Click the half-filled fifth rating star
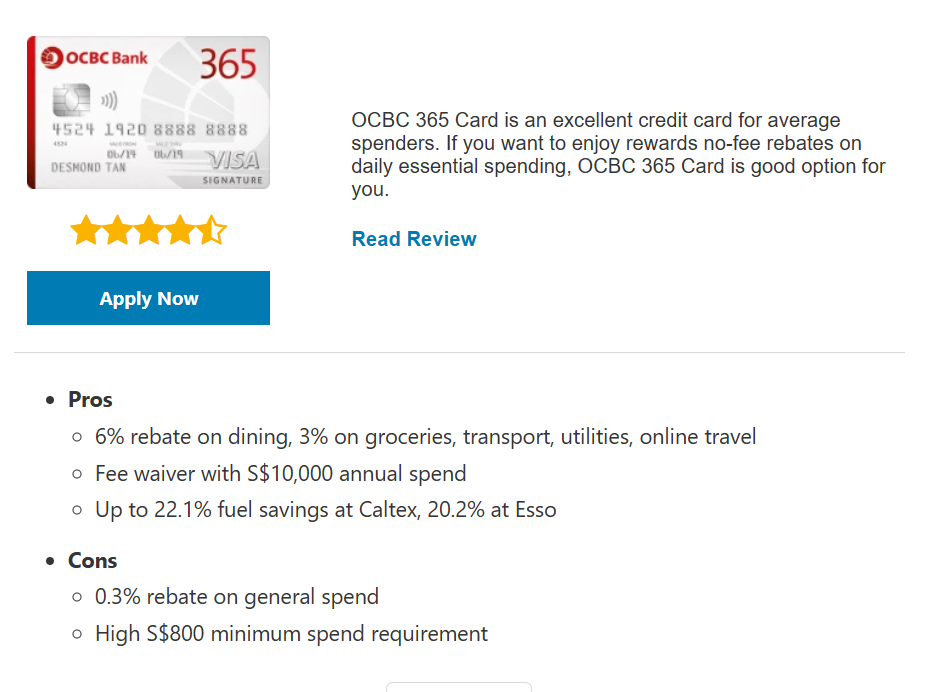Viewport: 928px width, 692px height. tap(211, 232)
